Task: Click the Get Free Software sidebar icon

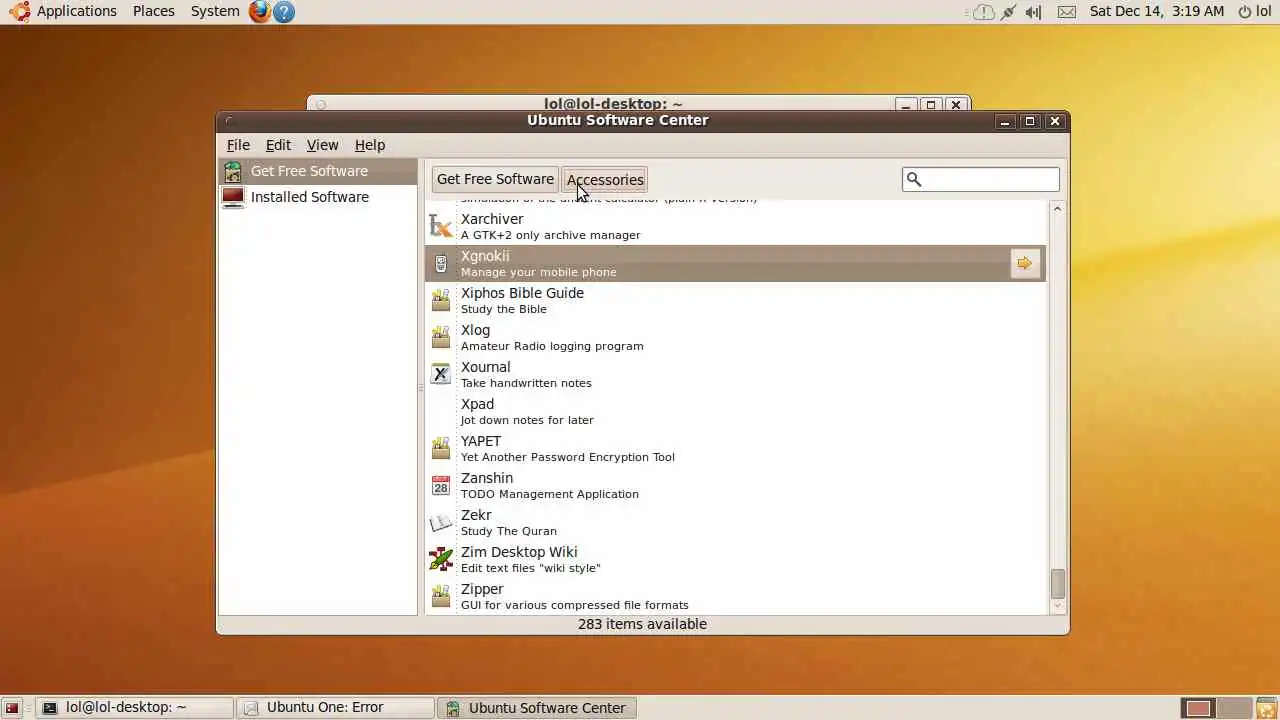Action: [233, 171]
